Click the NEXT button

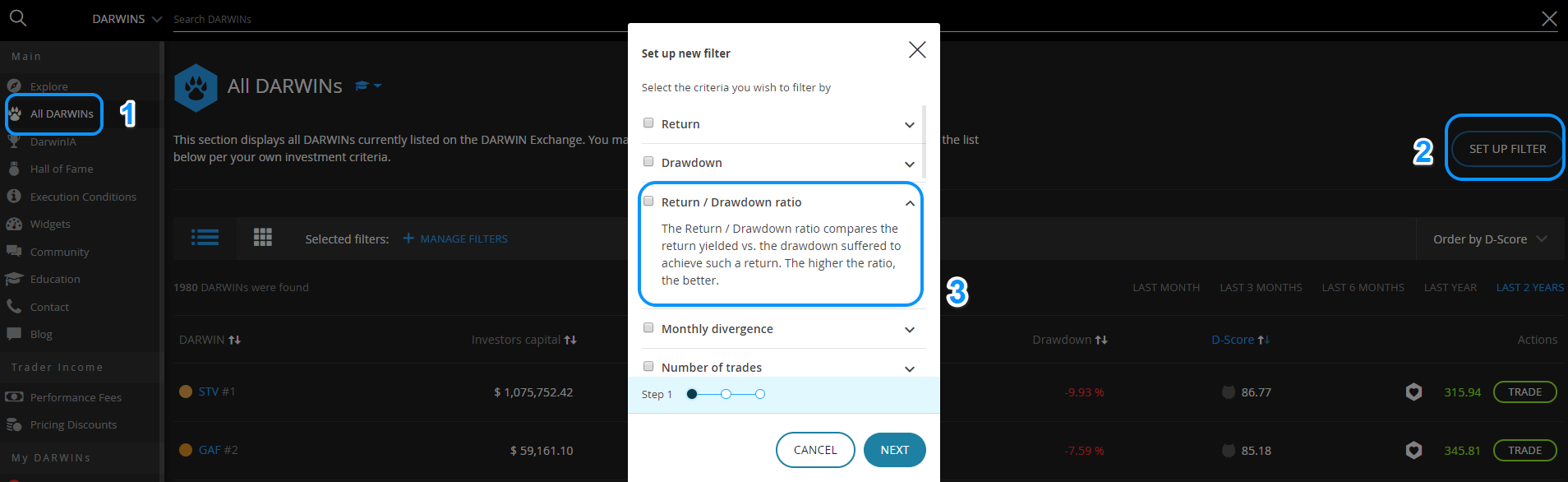[895, 450]
